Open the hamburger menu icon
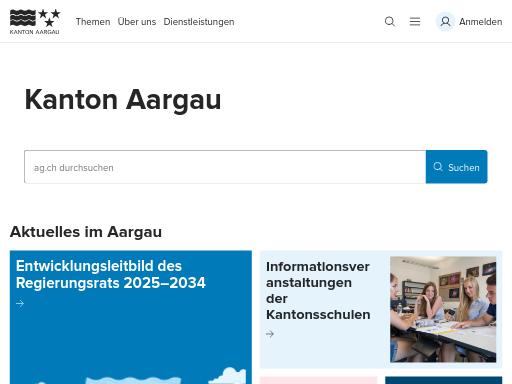Viewport: 512px width, 384px height. point(415,22)
